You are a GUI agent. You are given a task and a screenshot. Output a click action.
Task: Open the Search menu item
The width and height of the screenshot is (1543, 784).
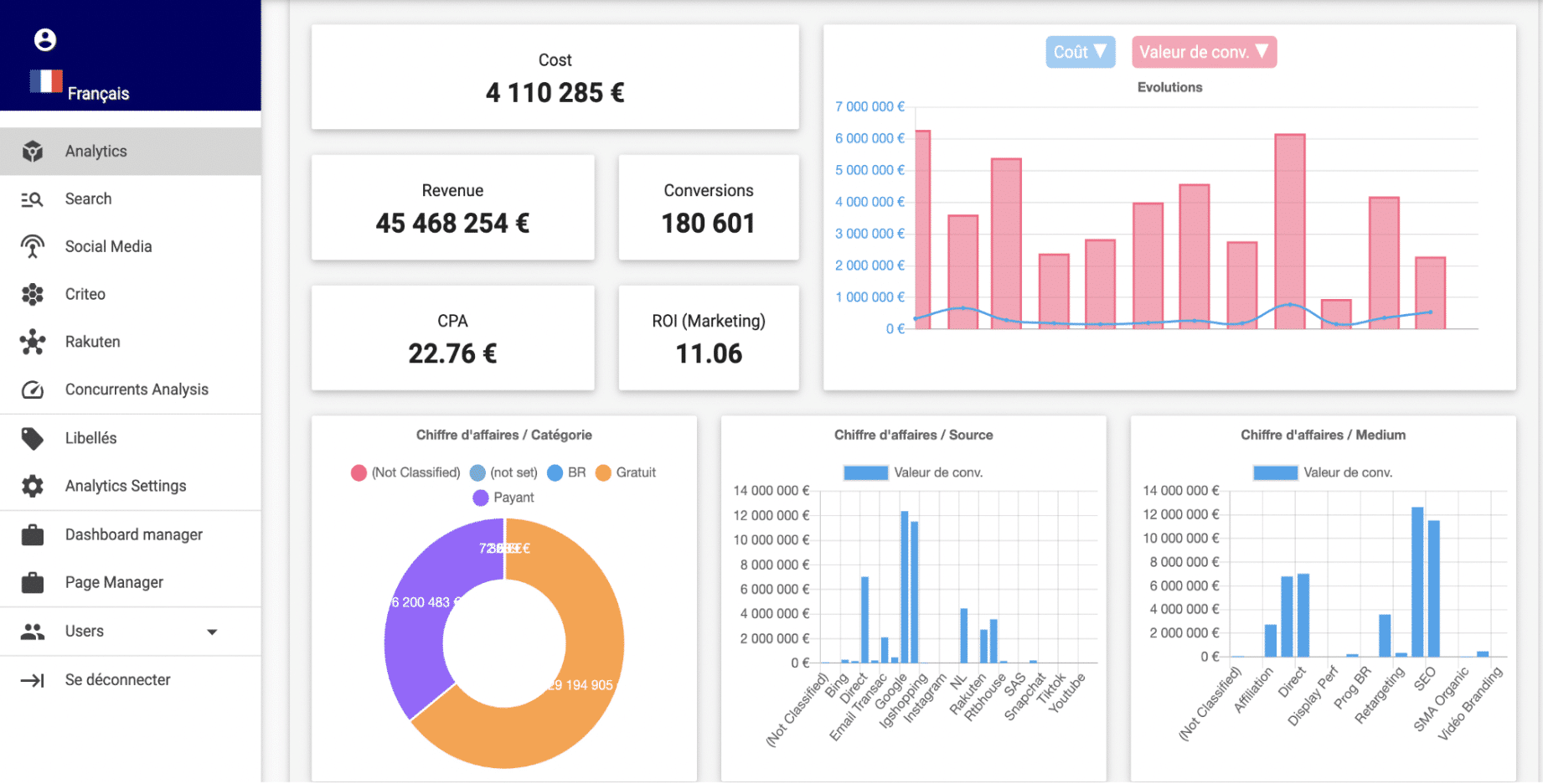[88, 199]
